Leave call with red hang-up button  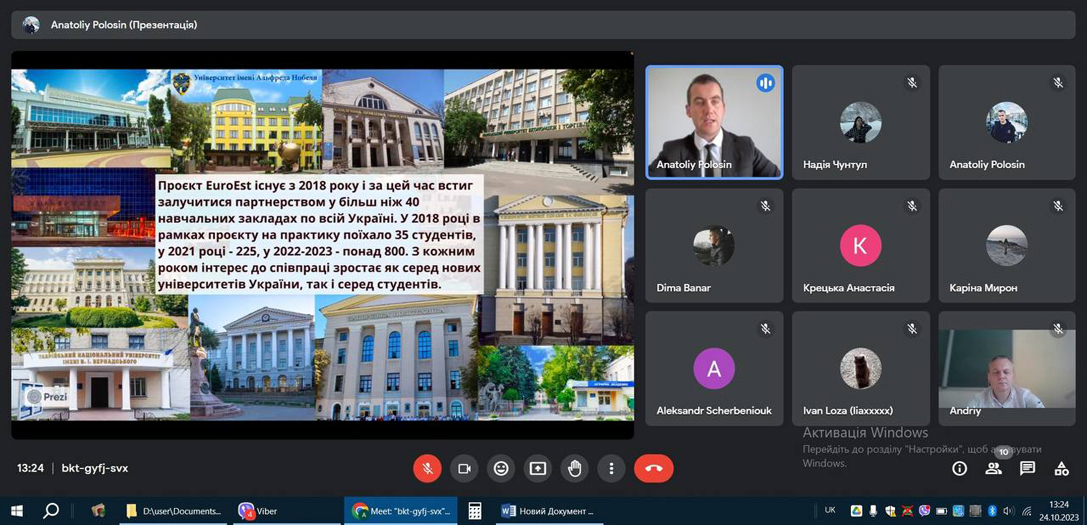coord(654,469)
